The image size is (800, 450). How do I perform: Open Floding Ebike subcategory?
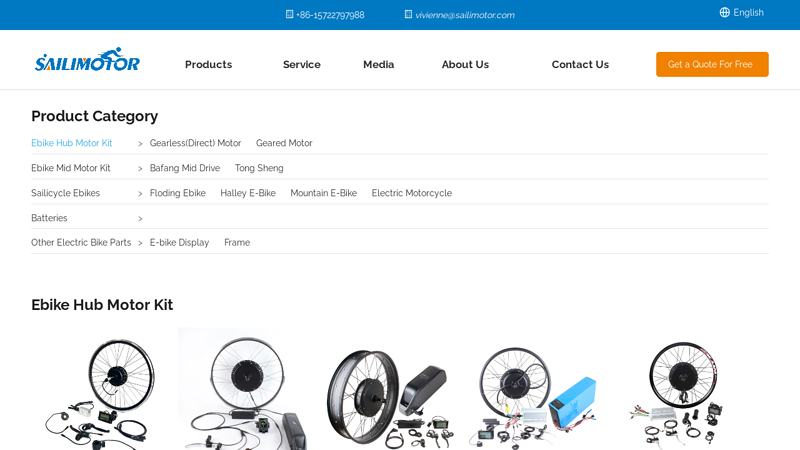tap(178, 193)
